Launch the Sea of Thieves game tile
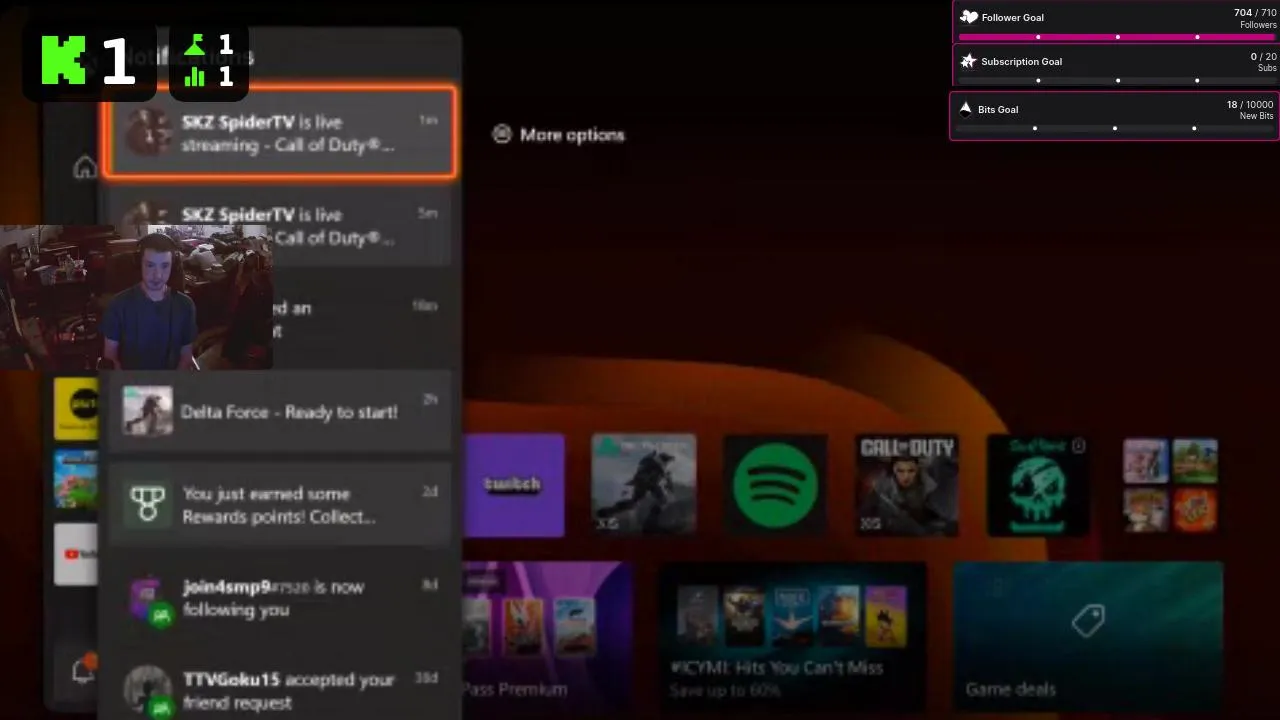The image size is (1280, 720). pyautogui.click(x=1039, y=485)
